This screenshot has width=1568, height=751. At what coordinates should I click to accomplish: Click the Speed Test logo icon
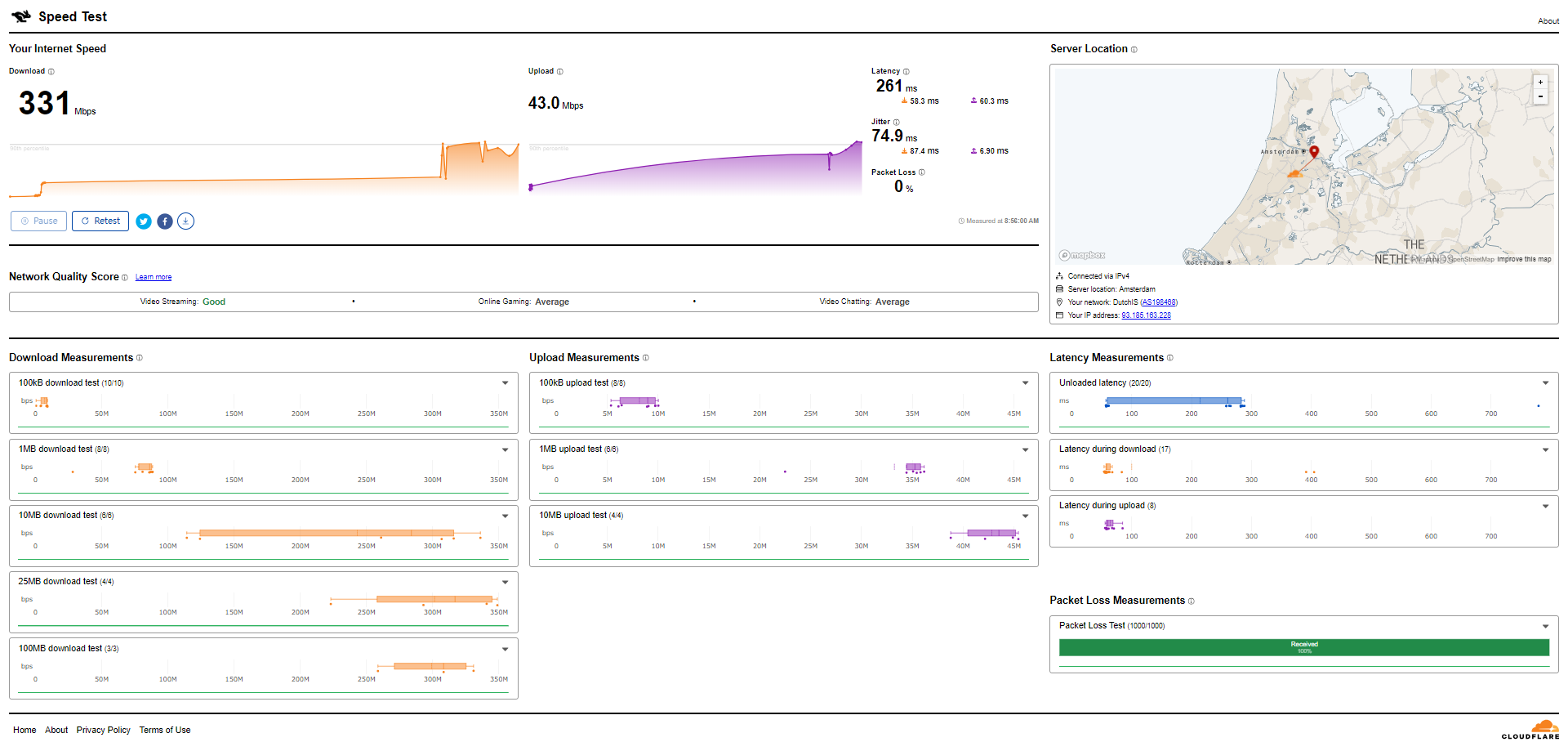(21, 16)
